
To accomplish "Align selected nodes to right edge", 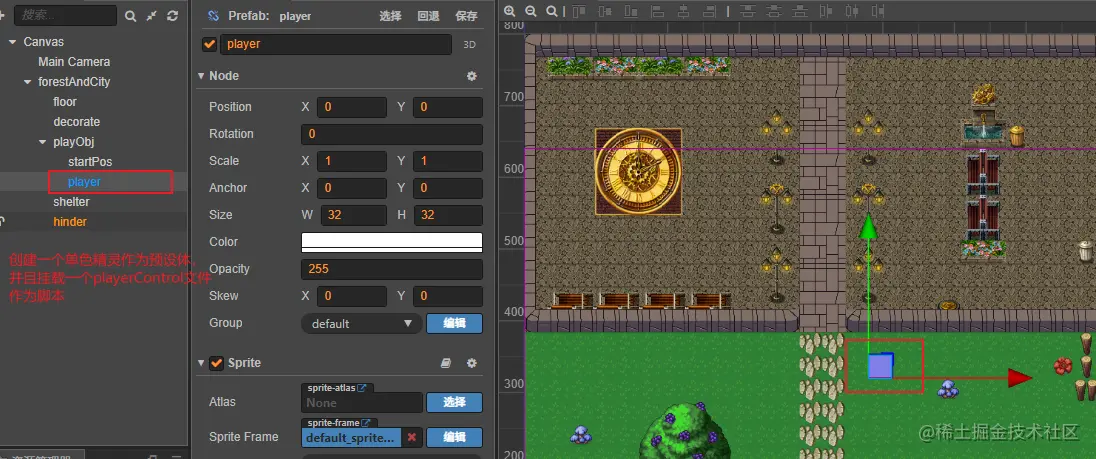I will [x=709, y=11].
